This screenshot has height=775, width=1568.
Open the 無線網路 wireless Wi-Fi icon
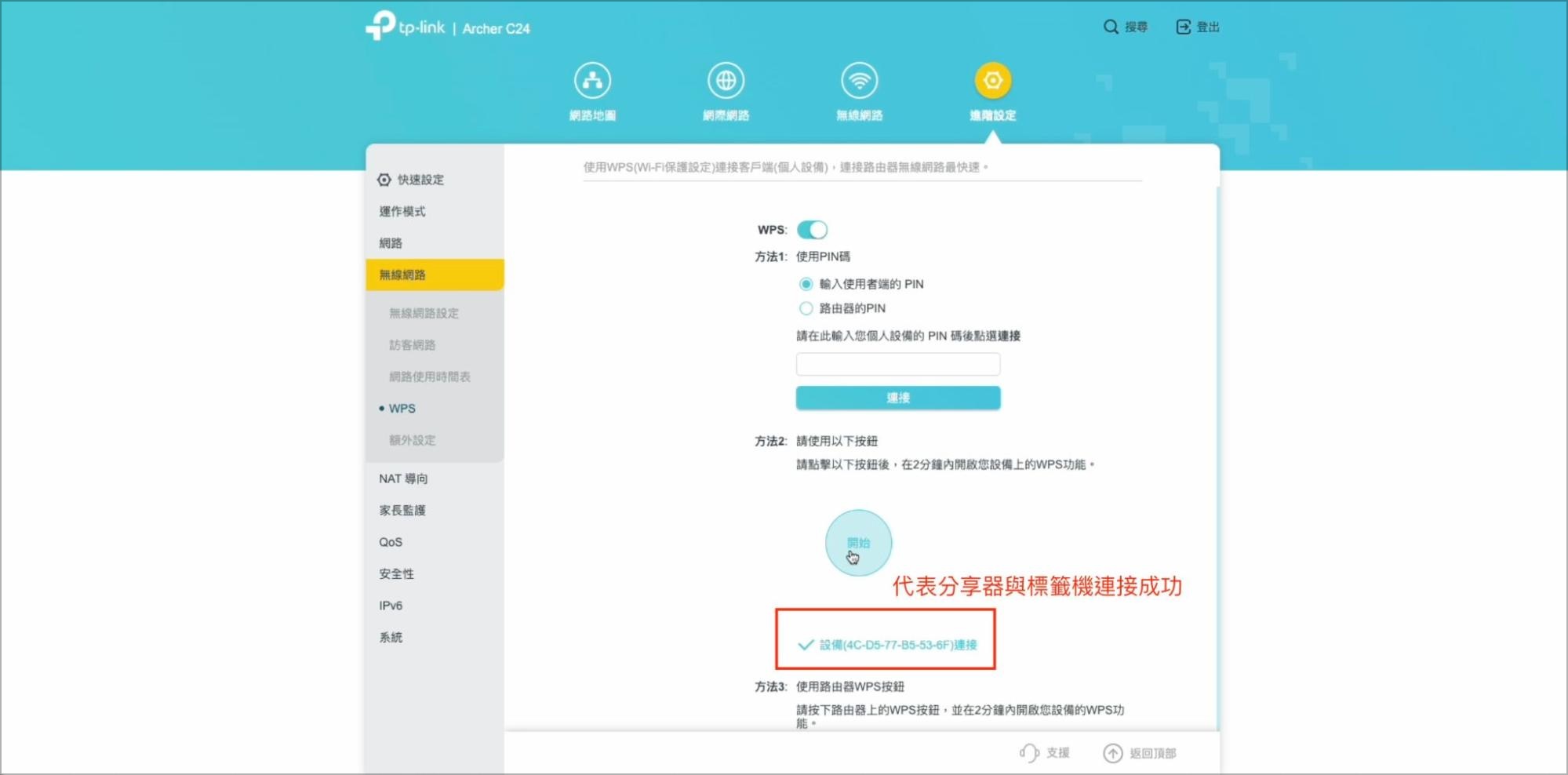click(860, 81)
